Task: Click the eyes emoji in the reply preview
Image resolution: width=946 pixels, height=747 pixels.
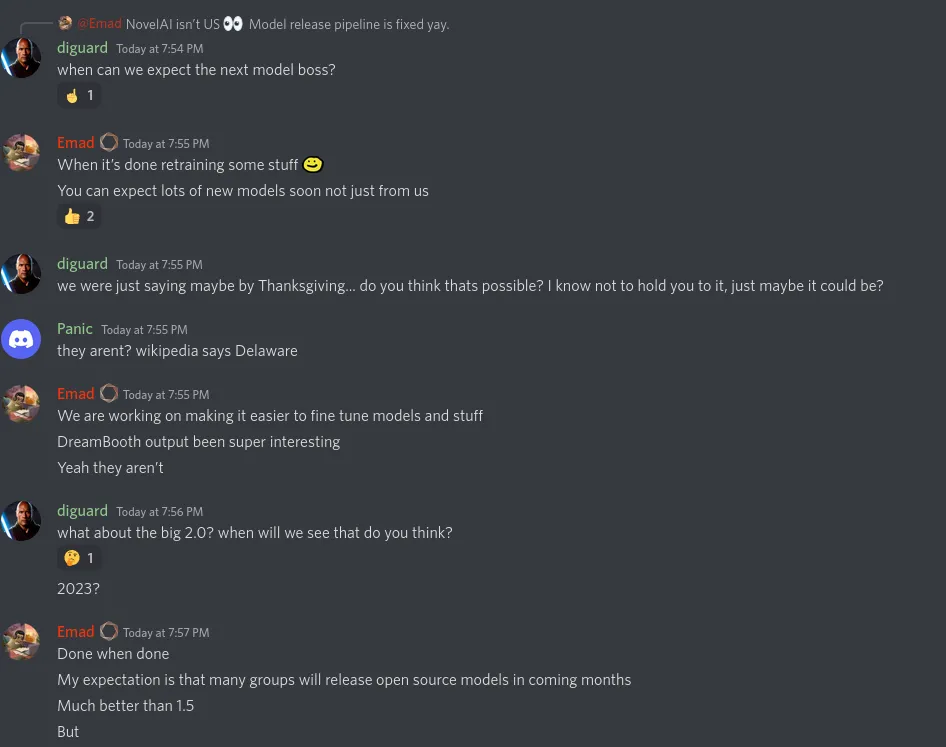Action: pyautogui.click(x=232, y=23)
